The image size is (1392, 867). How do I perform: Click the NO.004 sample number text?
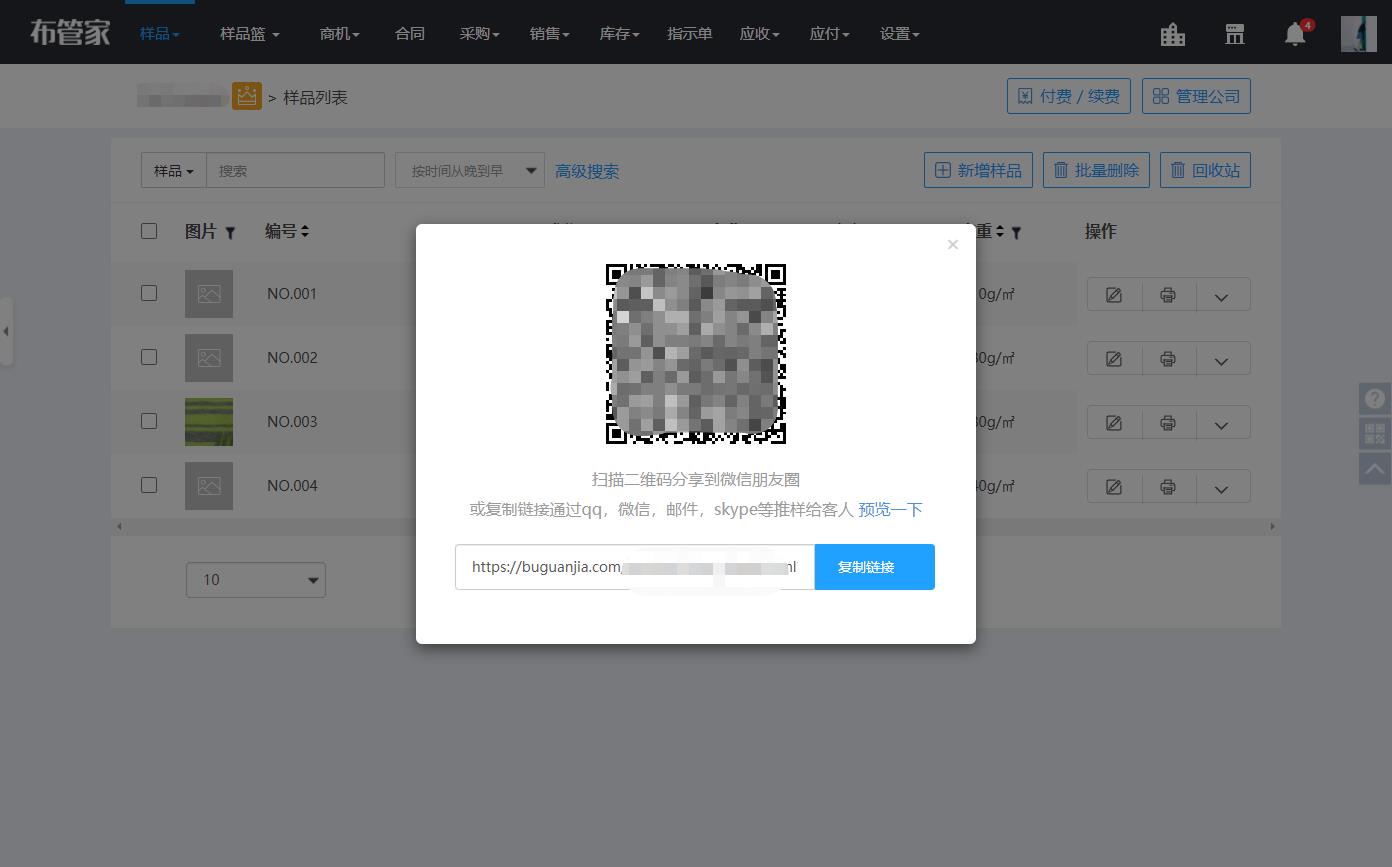292,486
